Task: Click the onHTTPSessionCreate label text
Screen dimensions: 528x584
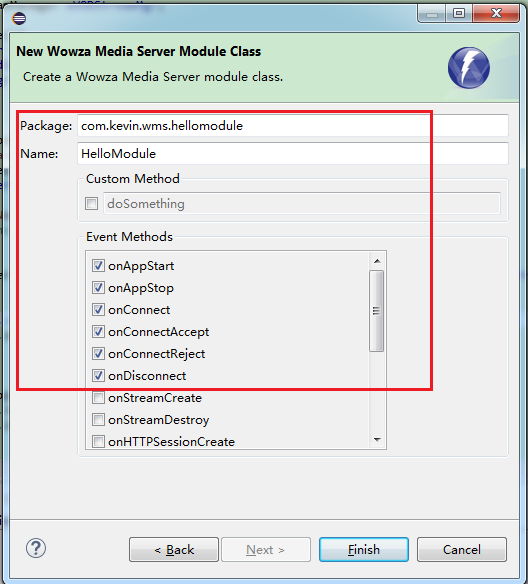Action: (x=171, y=442)
